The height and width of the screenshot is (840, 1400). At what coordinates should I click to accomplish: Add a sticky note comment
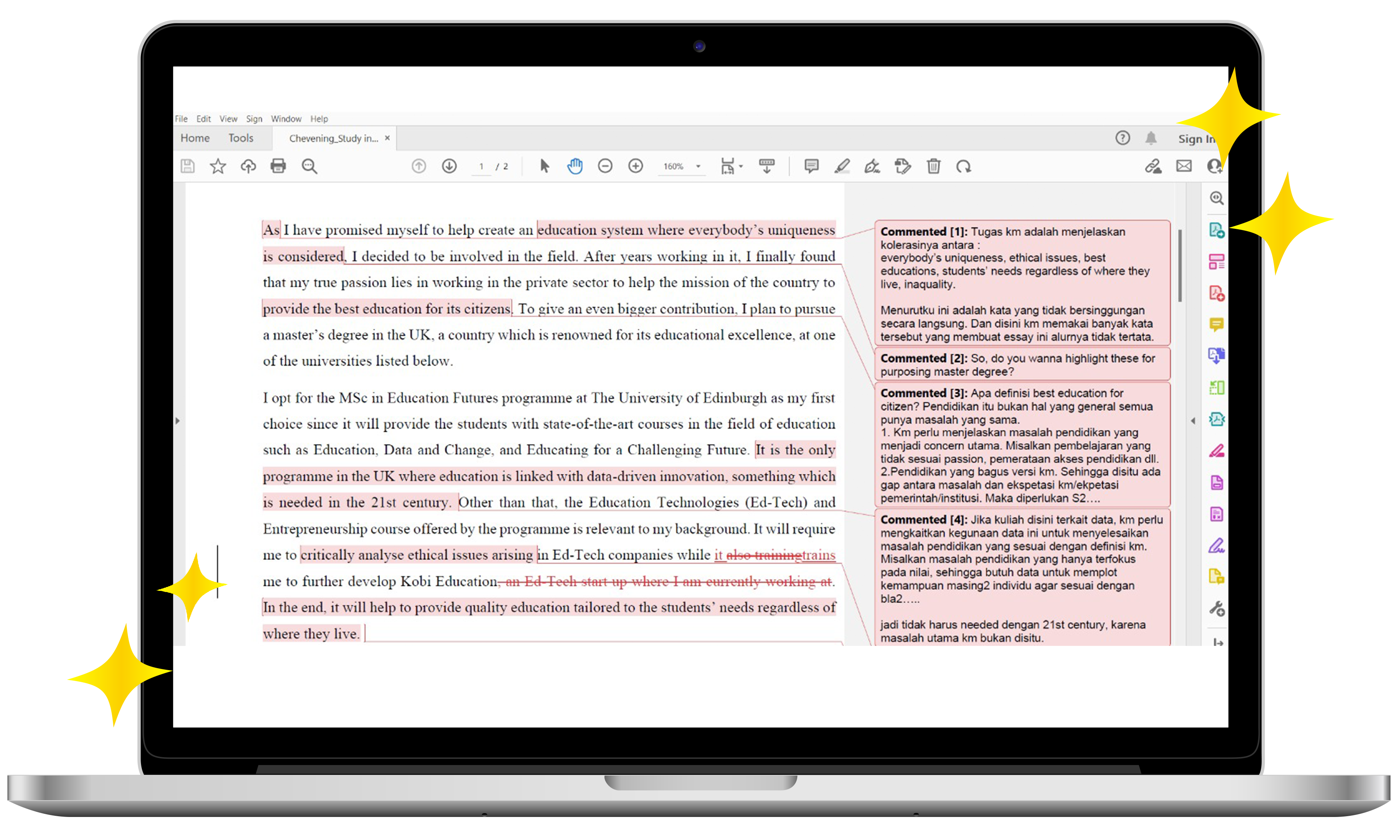coord(811,166)
